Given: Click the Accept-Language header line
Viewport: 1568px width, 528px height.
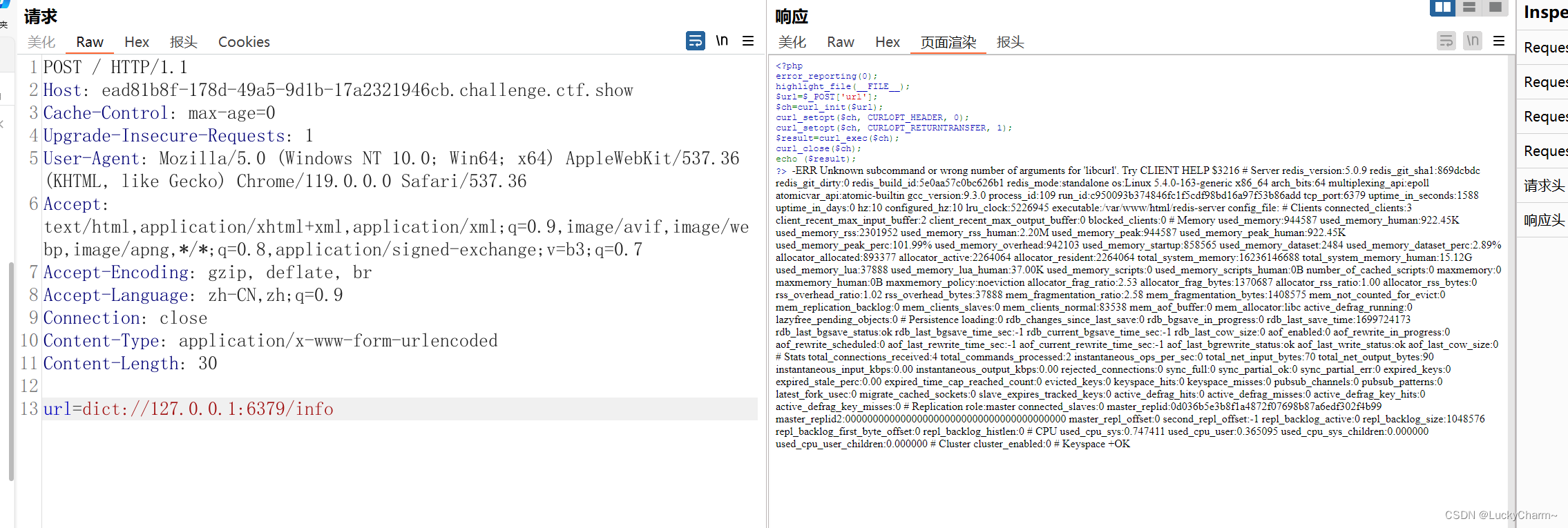Looking at the screenshot, I should (x=193, y=295).
